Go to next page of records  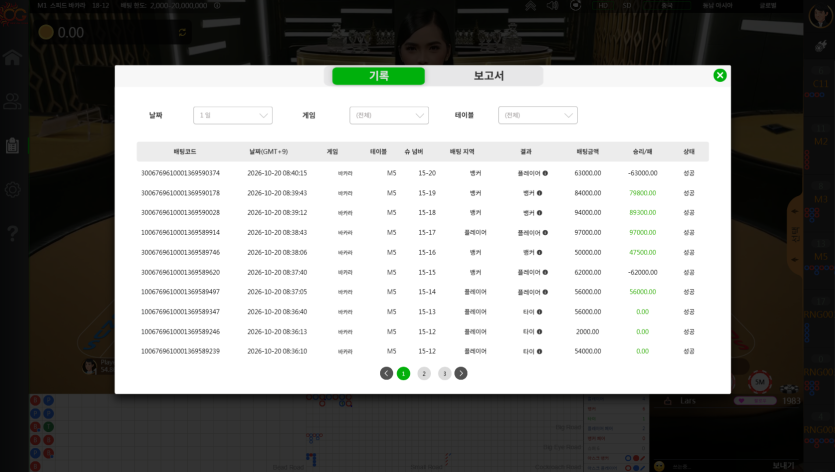(x=461, y=373)
